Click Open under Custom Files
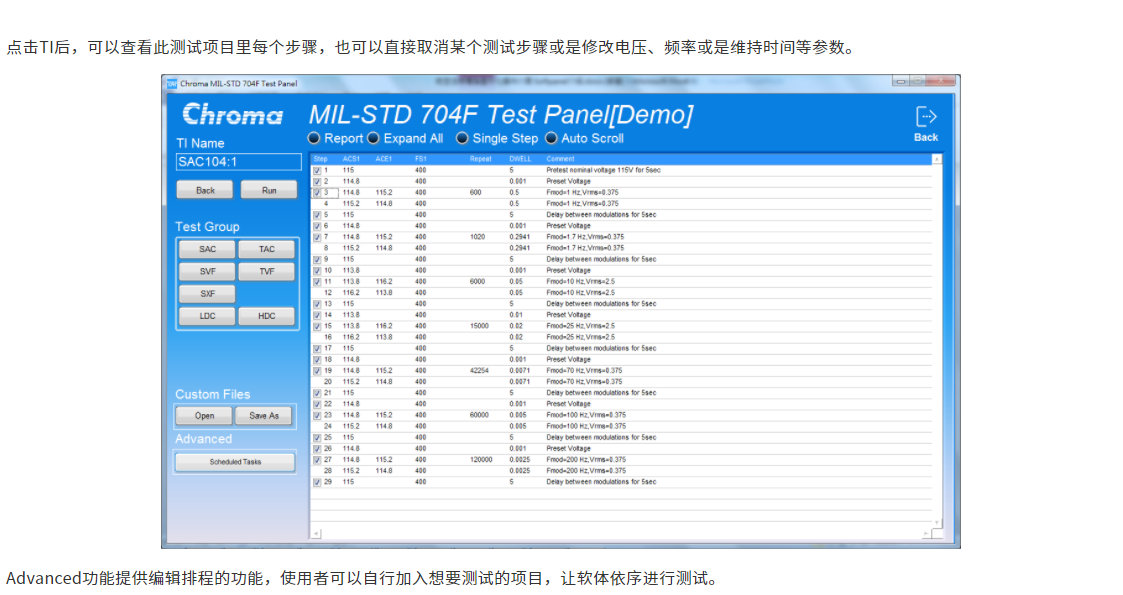 coord(203,416)
